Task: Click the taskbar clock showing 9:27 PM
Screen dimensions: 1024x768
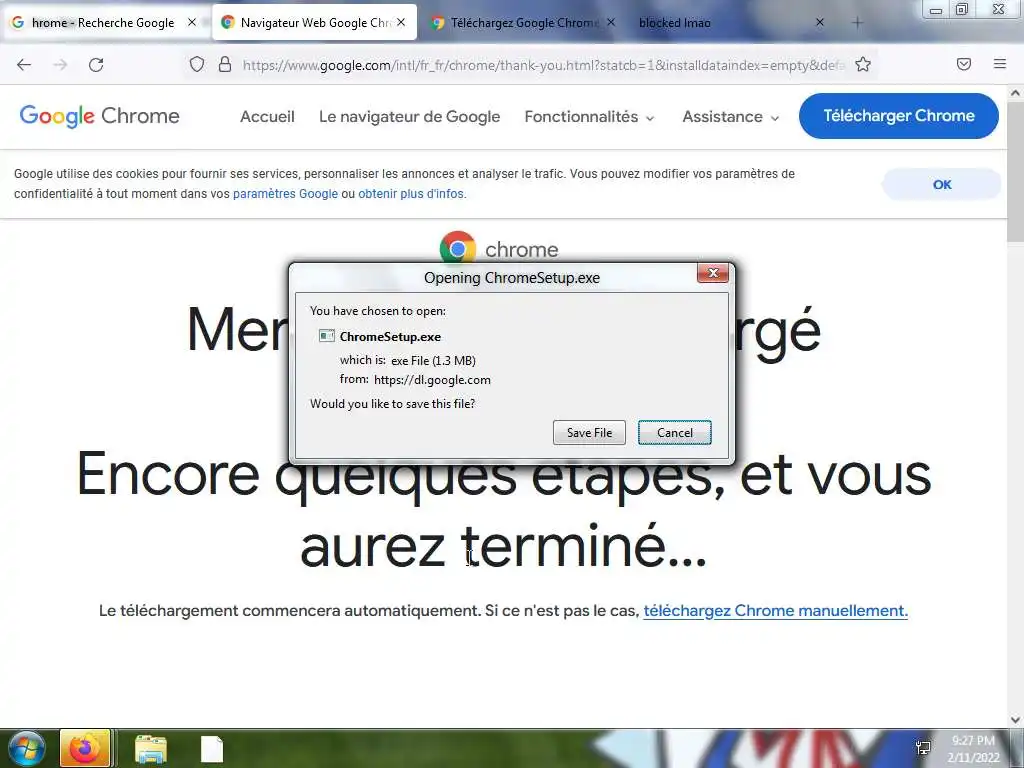Action: tap(974, 749)
